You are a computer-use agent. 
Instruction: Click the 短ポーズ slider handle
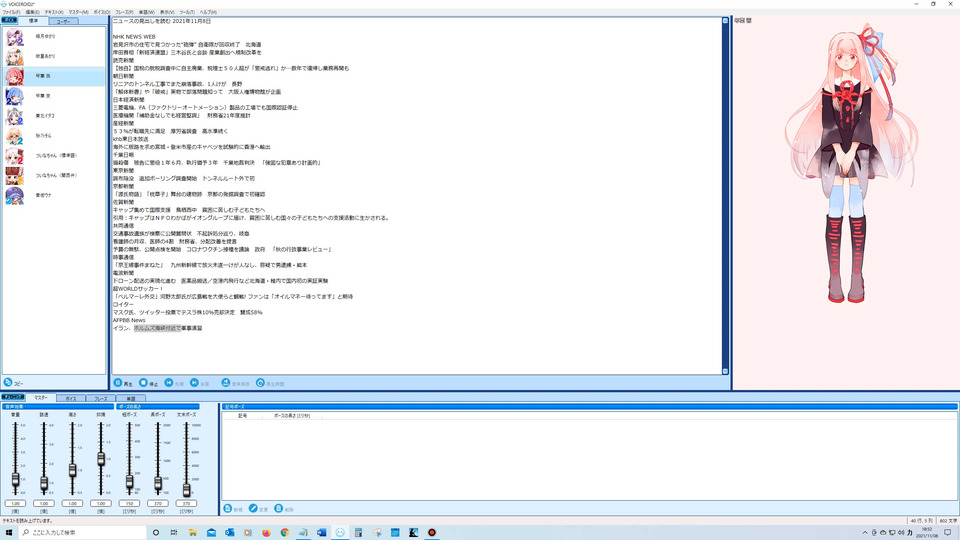[129, 482]
